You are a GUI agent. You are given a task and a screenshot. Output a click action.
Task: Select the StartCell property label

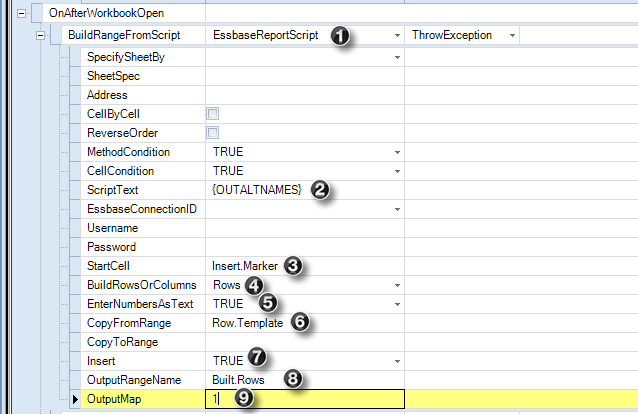pyautogui.click(x=108, y=266)
